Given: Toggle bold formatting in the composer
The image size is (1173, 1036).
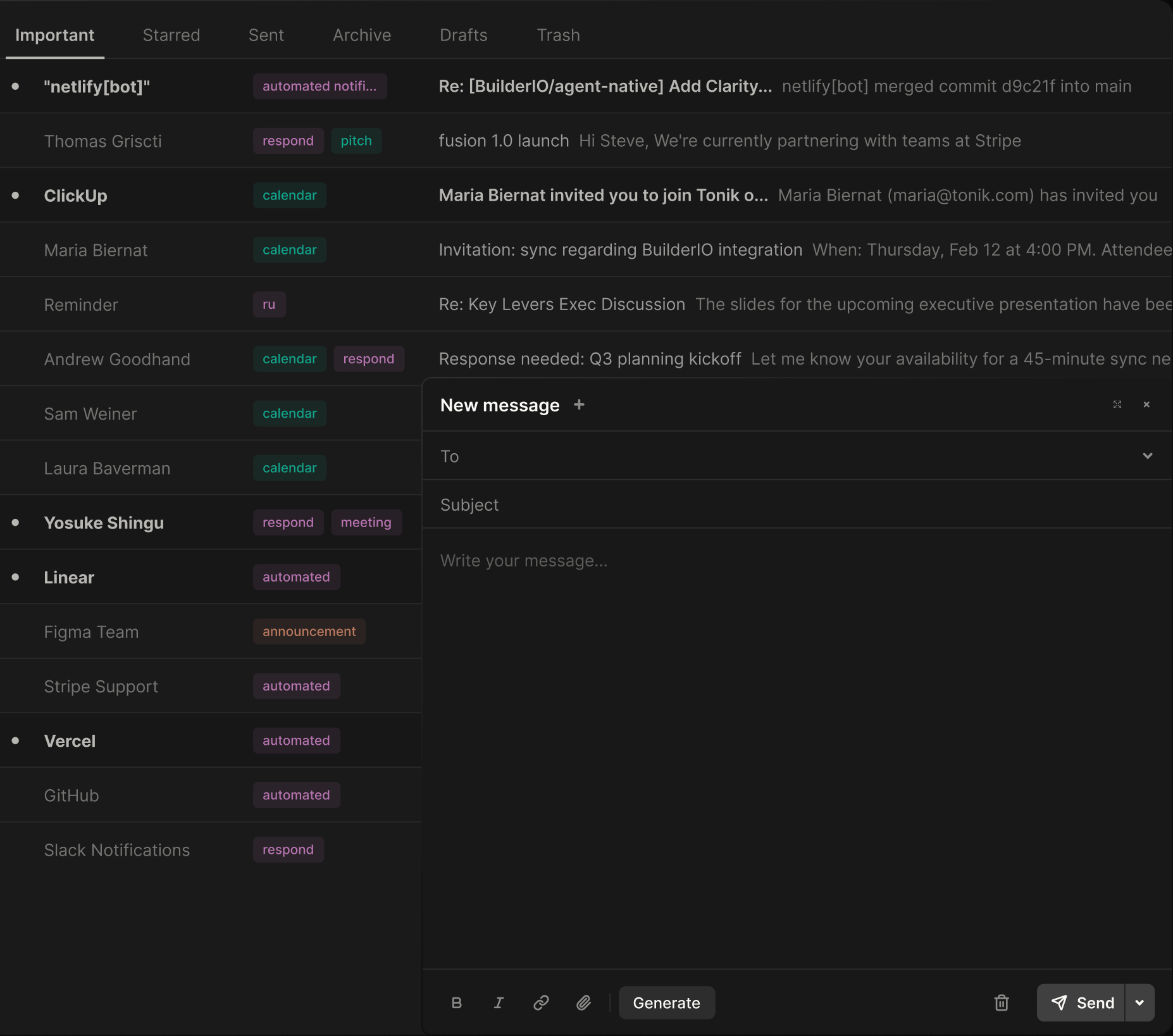Looking at the screenshot, I should pos(456,1002).
